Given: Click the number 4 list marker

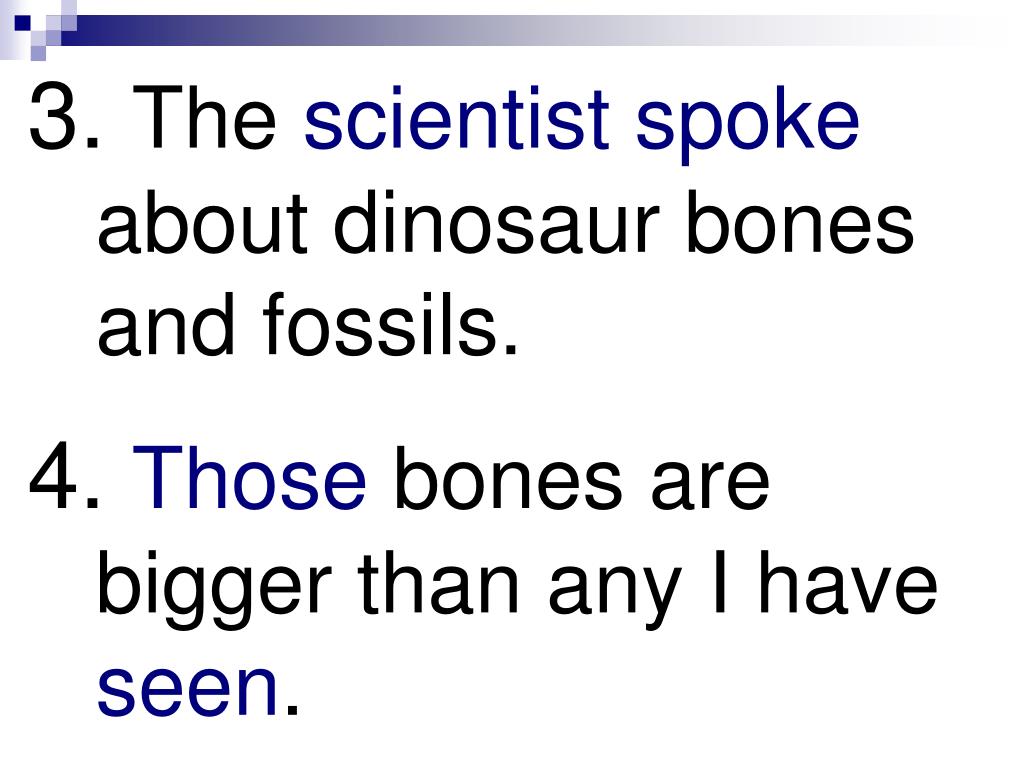Looking at the screenshot, I should [65, 477].
